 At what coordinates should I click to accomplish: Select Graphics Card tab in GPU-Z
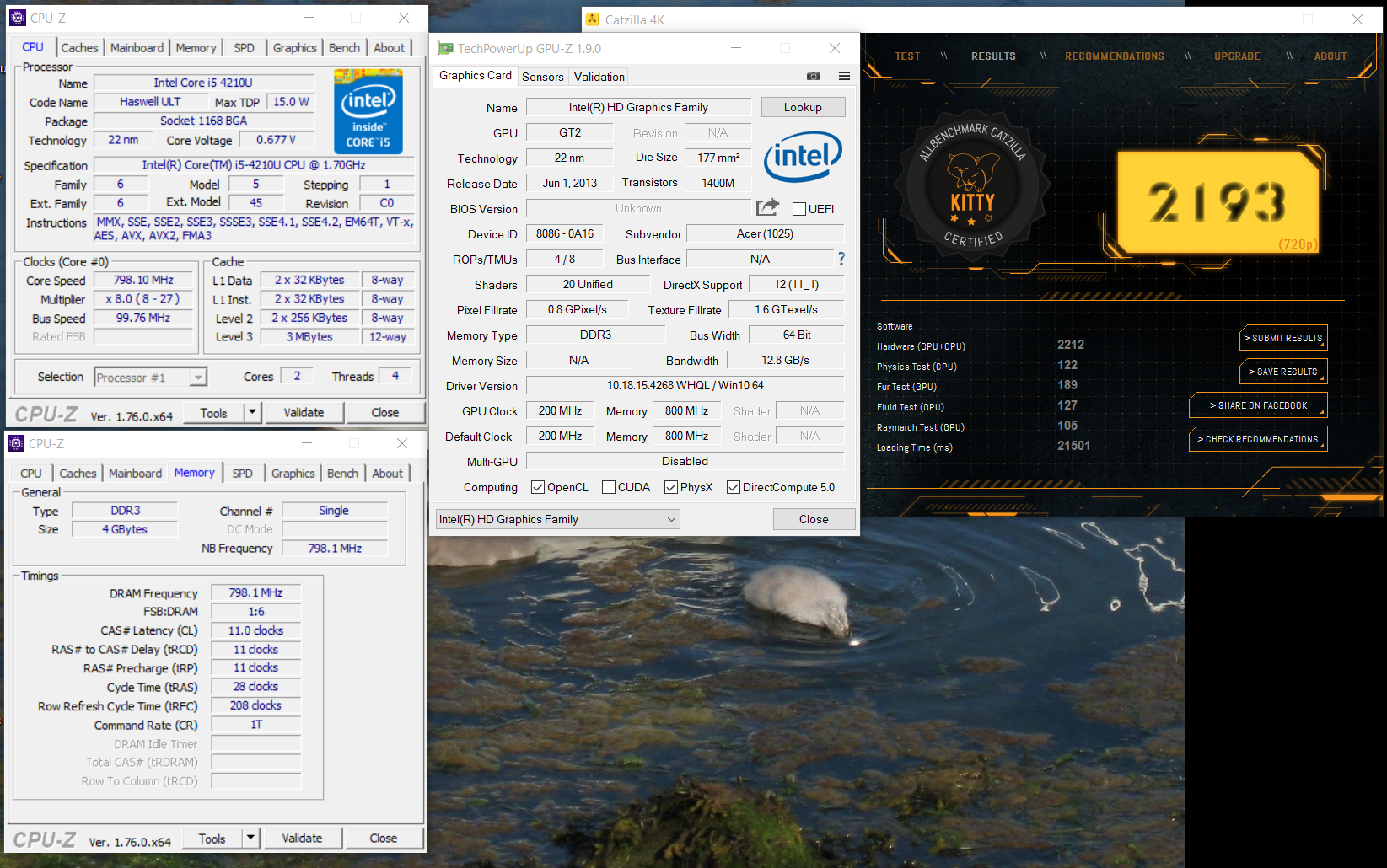coord(476,75)
